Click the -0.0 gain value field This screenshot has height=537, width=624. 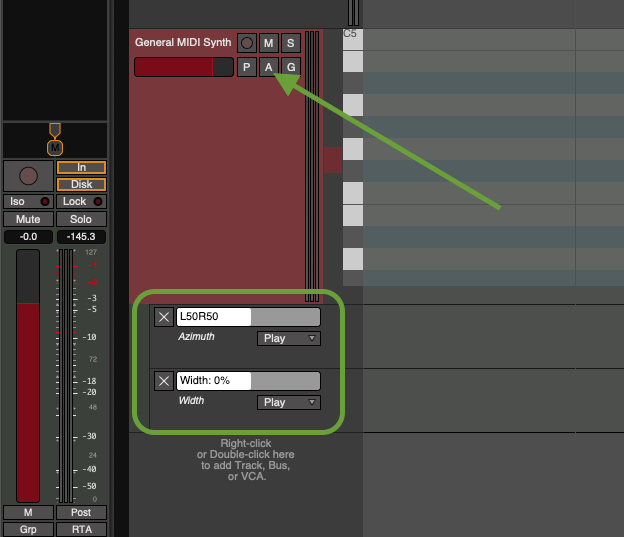(x=28, y=237)
